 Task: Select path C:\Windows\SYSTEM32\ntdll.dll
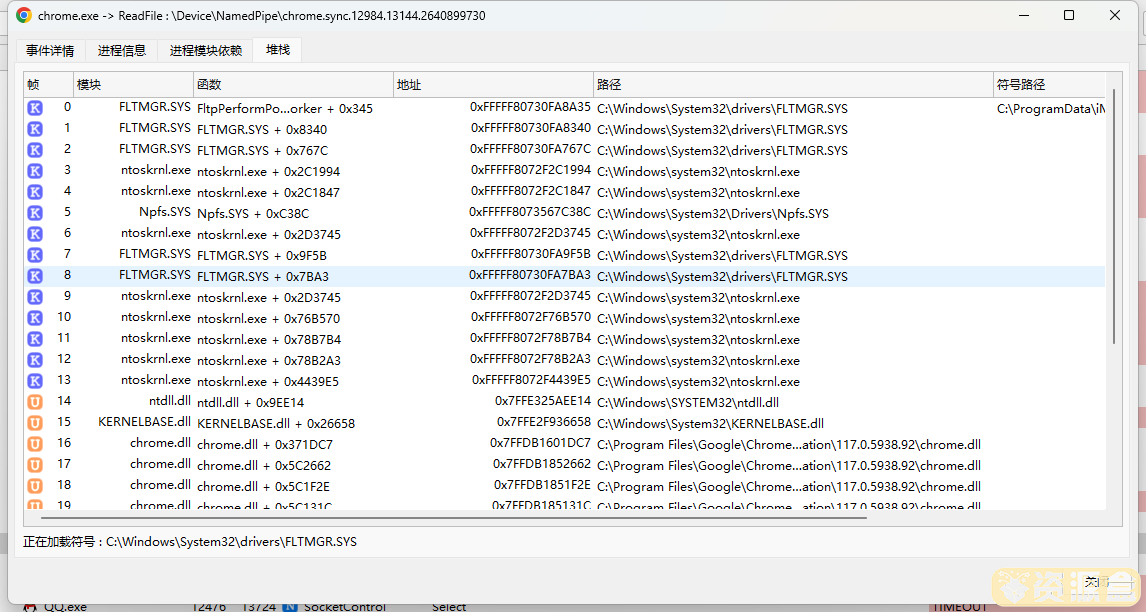pyautogui.click(x=688, y=403)
